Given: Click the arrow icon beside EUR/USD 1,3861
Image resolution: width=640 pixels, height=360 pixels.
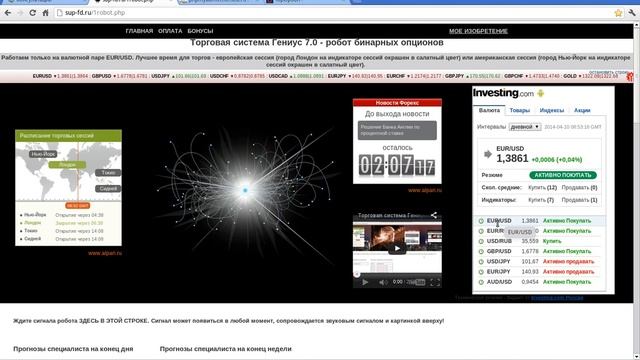Looking at the screenshot, I should [x=487, y=154].
